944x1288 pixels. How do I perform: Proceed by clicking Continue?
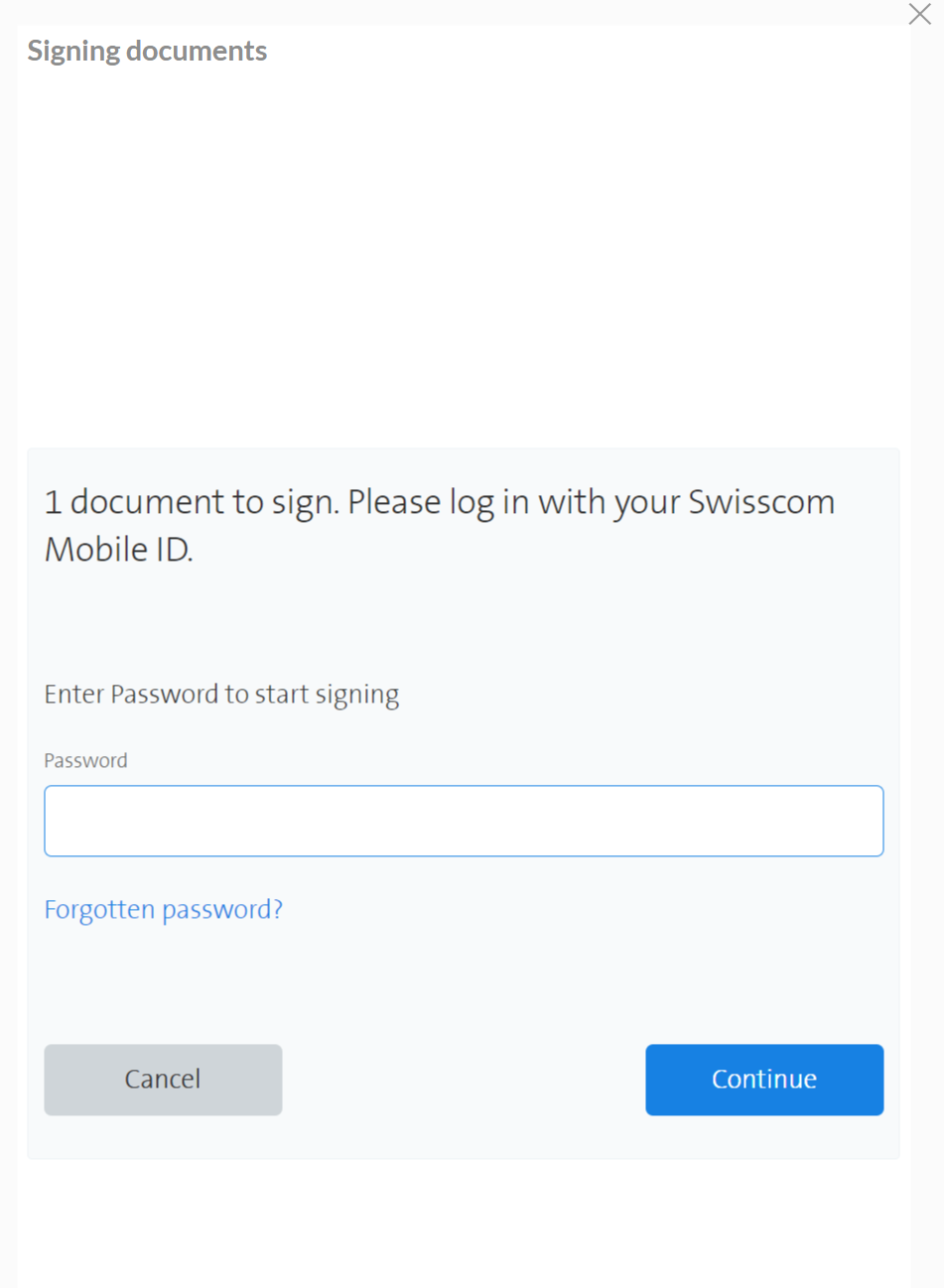(764, 1080)
